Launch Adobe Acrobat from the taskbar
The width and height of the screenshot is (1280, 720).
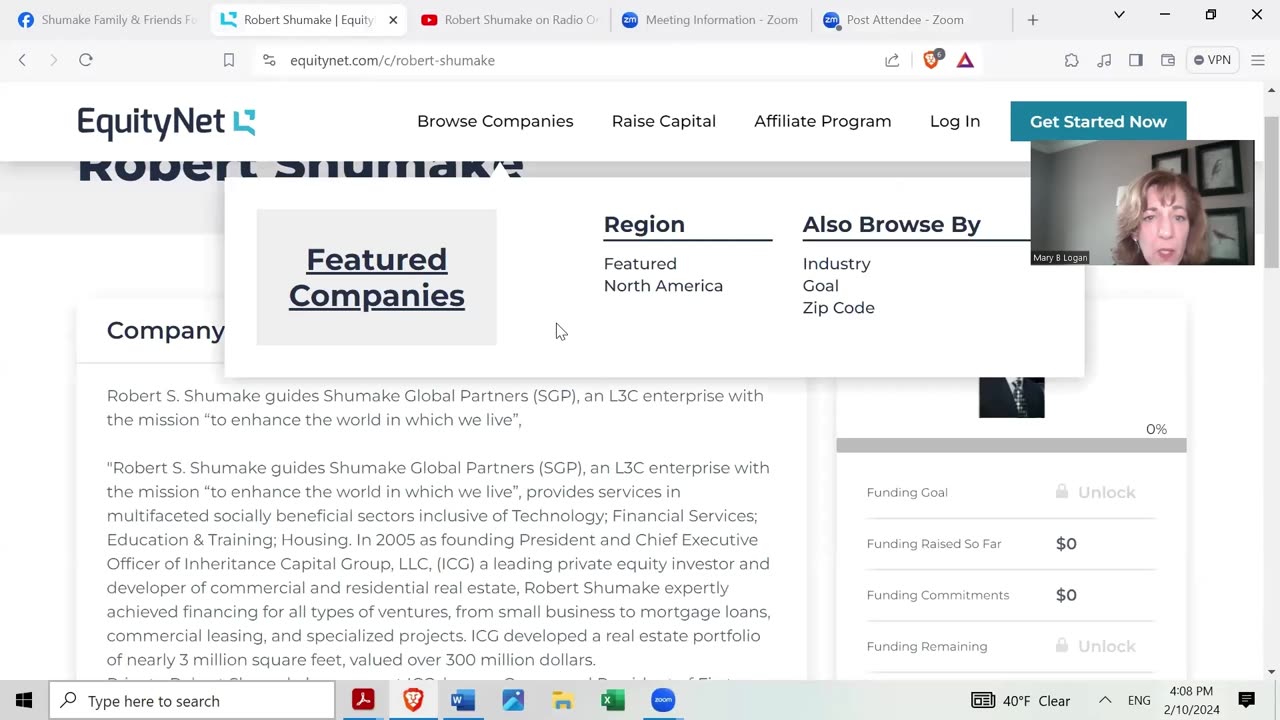(x=363, y=700)
